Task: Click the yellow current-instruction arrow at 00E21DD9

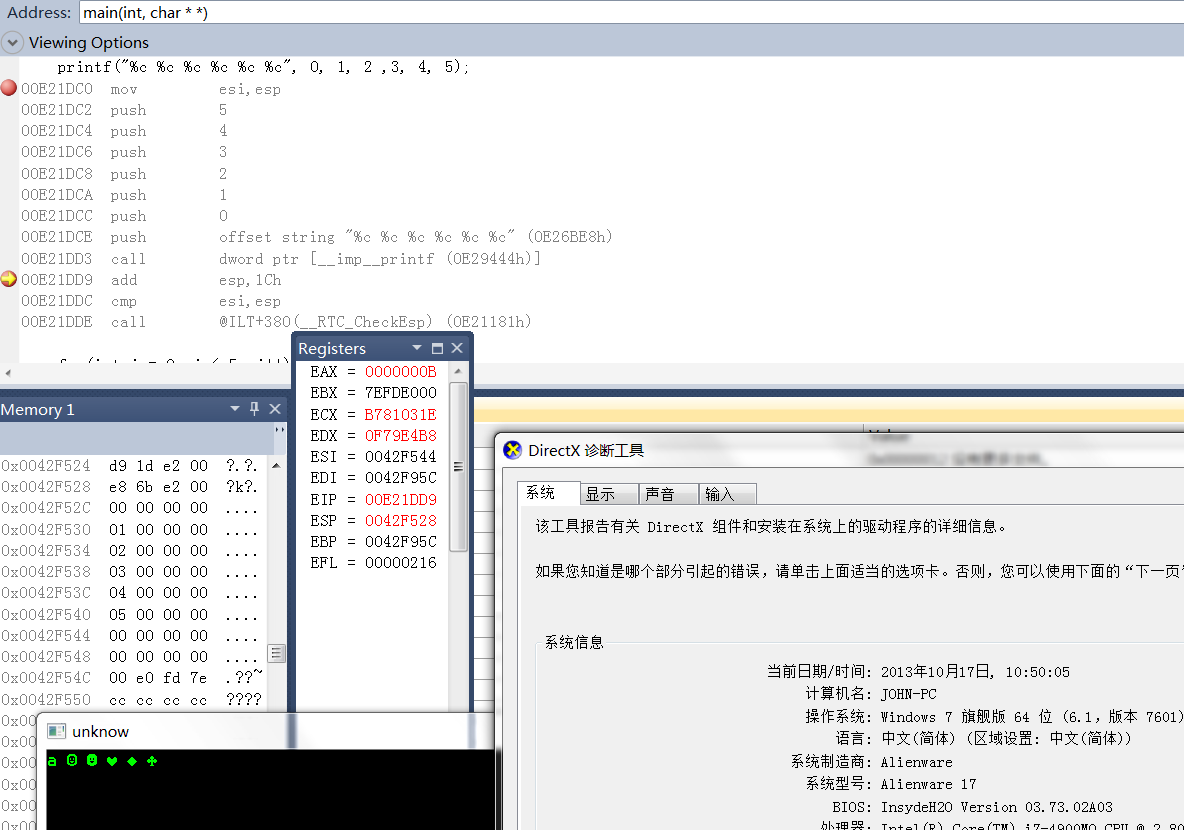Action: (x=8, y=279)
